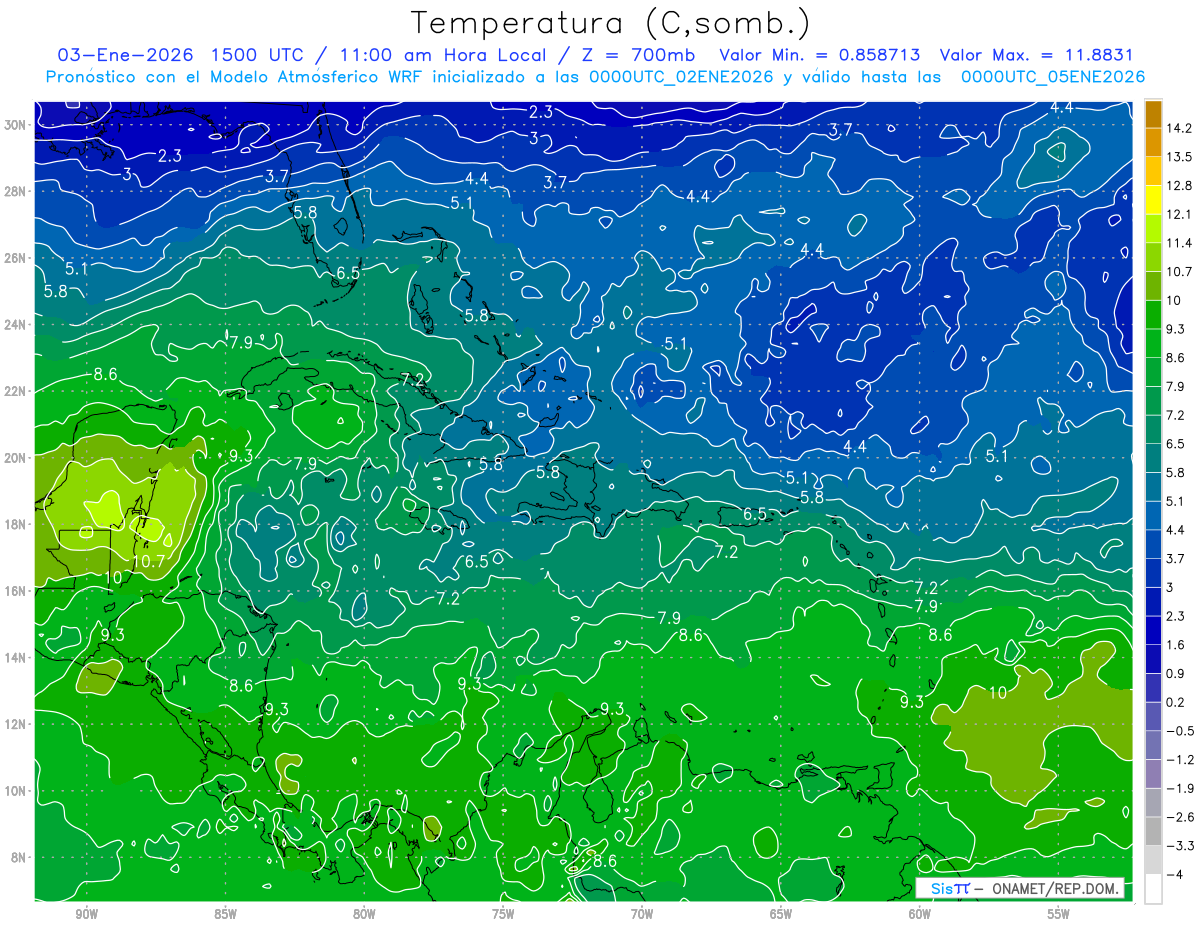
Task: Click the '60W' longitude axis label
Action: [920, 914]
